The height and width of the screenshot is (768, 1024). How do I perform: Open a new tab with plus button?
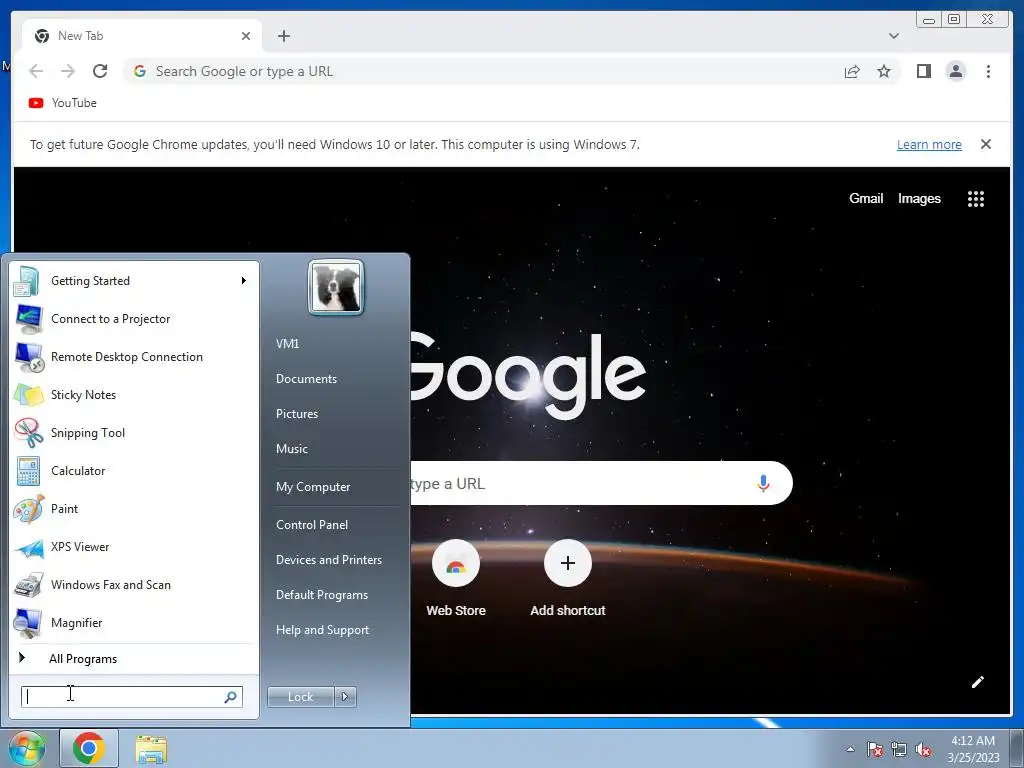[x=283, y=36]
